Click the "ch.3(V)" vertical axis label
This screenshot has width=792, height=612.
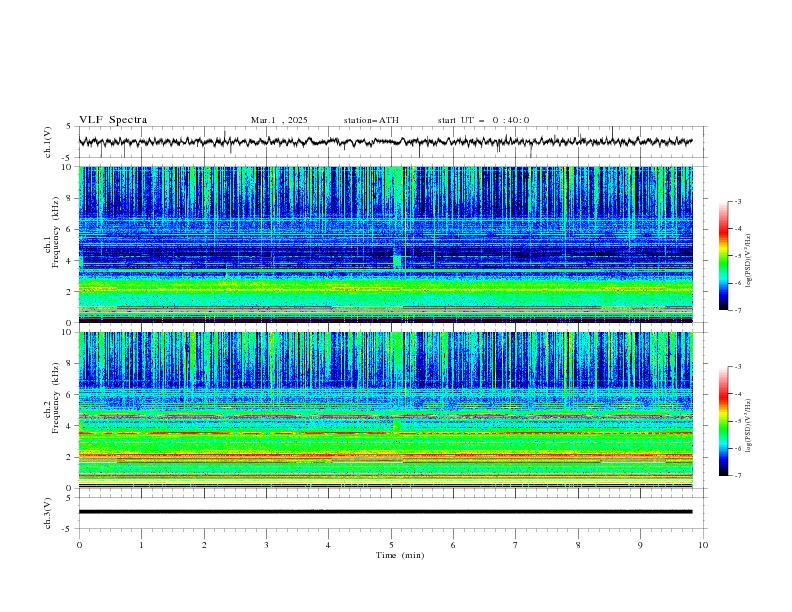coord(48,513)
